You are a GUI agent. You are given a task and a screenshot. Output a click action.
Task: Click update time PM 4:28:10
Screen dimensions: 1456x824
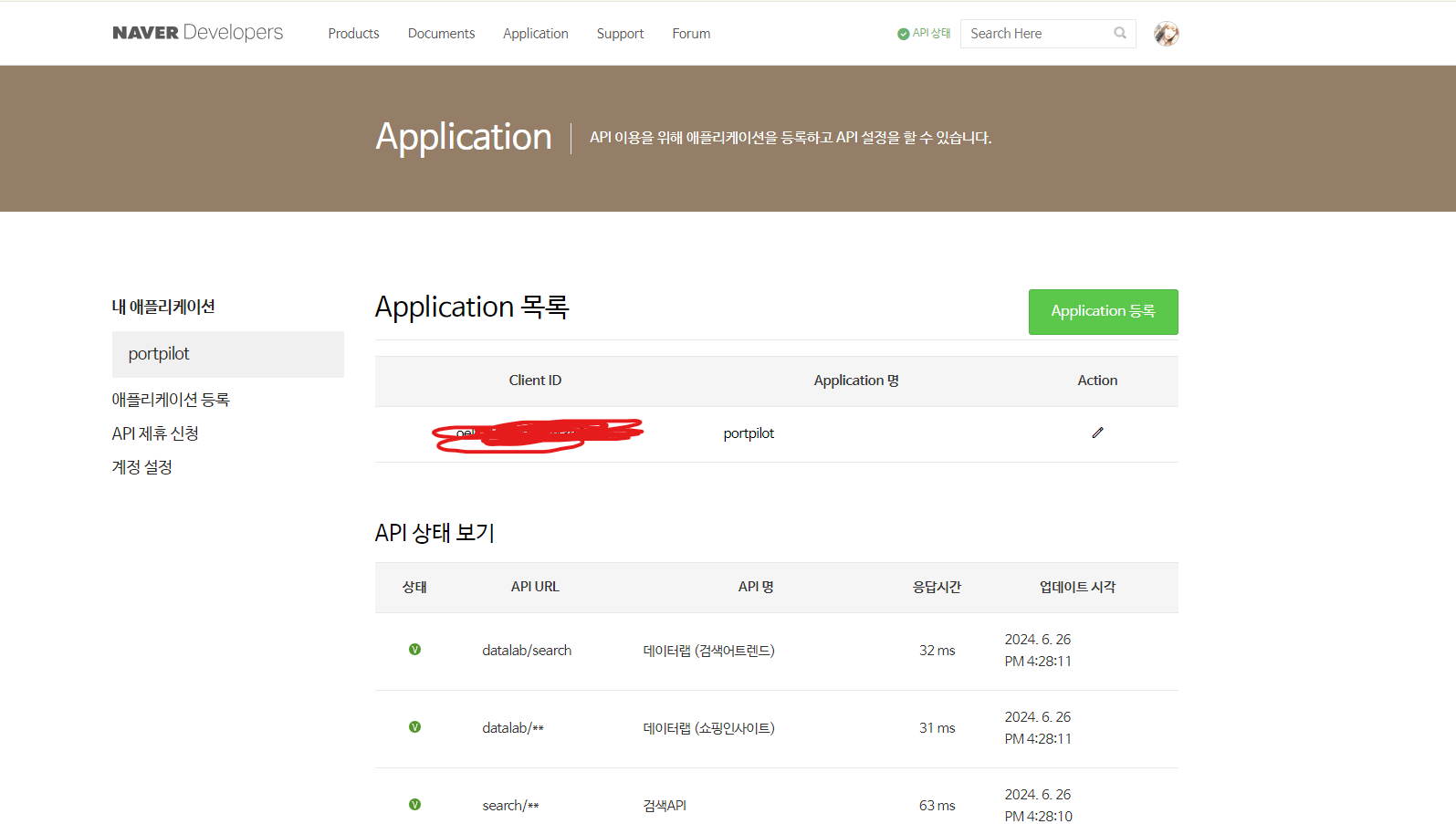click(1039, 817)
